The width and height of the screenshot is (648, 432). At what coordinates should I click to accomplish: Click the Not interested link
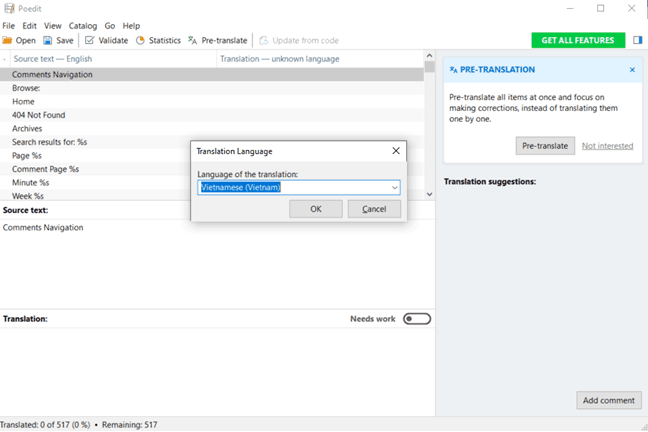pyautogui.click(x=608, y=146)
